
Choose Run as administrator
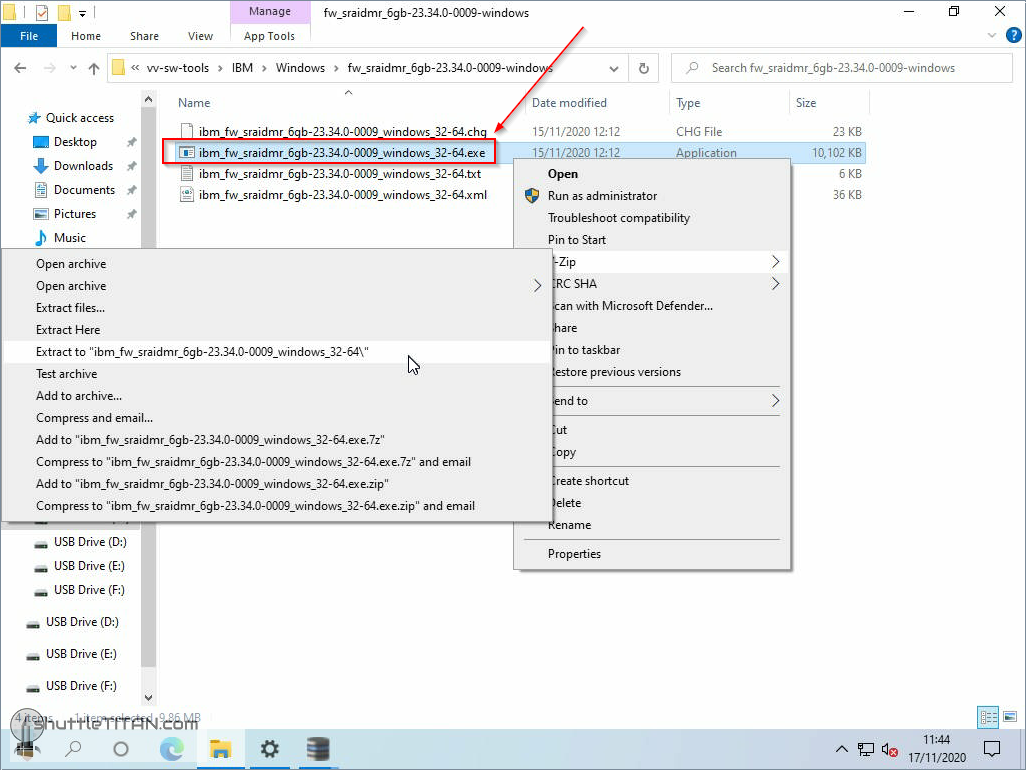tap(602, 196)
